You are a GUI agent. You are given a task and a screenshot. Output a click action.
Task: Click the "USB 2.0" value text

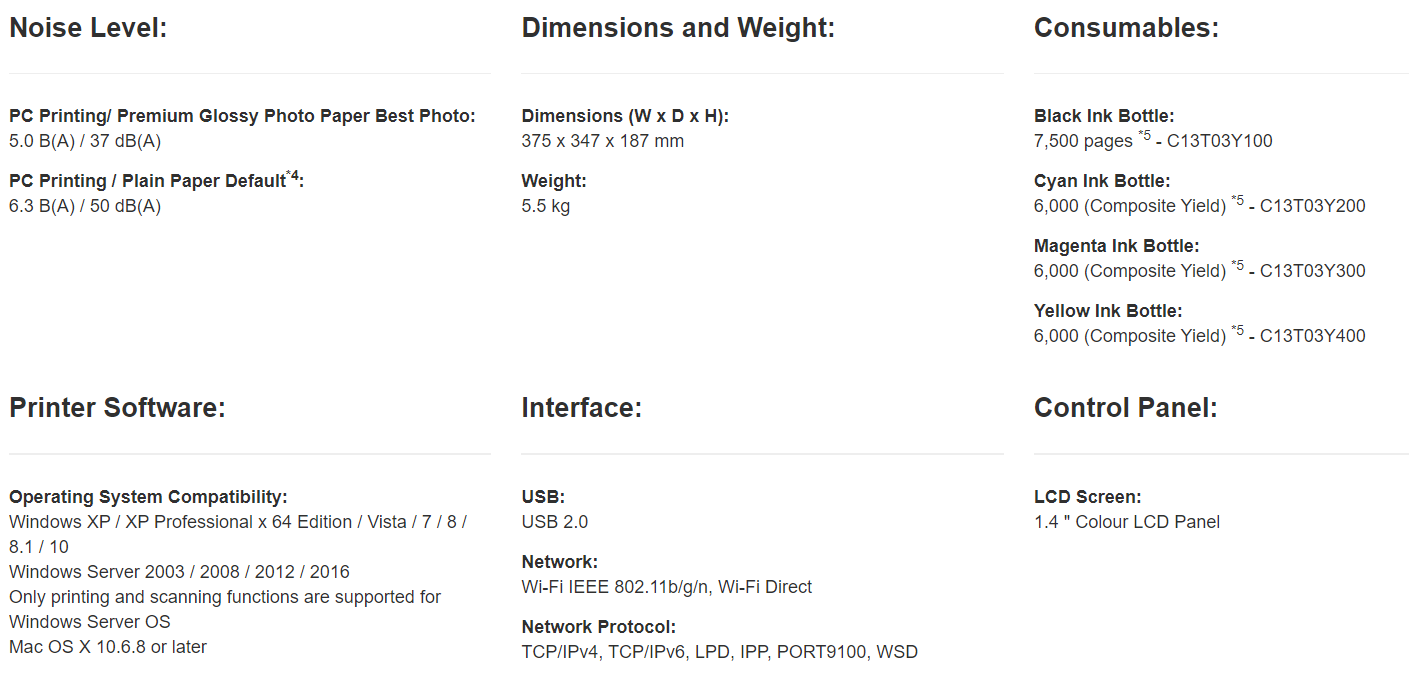[x=555, y=522]
